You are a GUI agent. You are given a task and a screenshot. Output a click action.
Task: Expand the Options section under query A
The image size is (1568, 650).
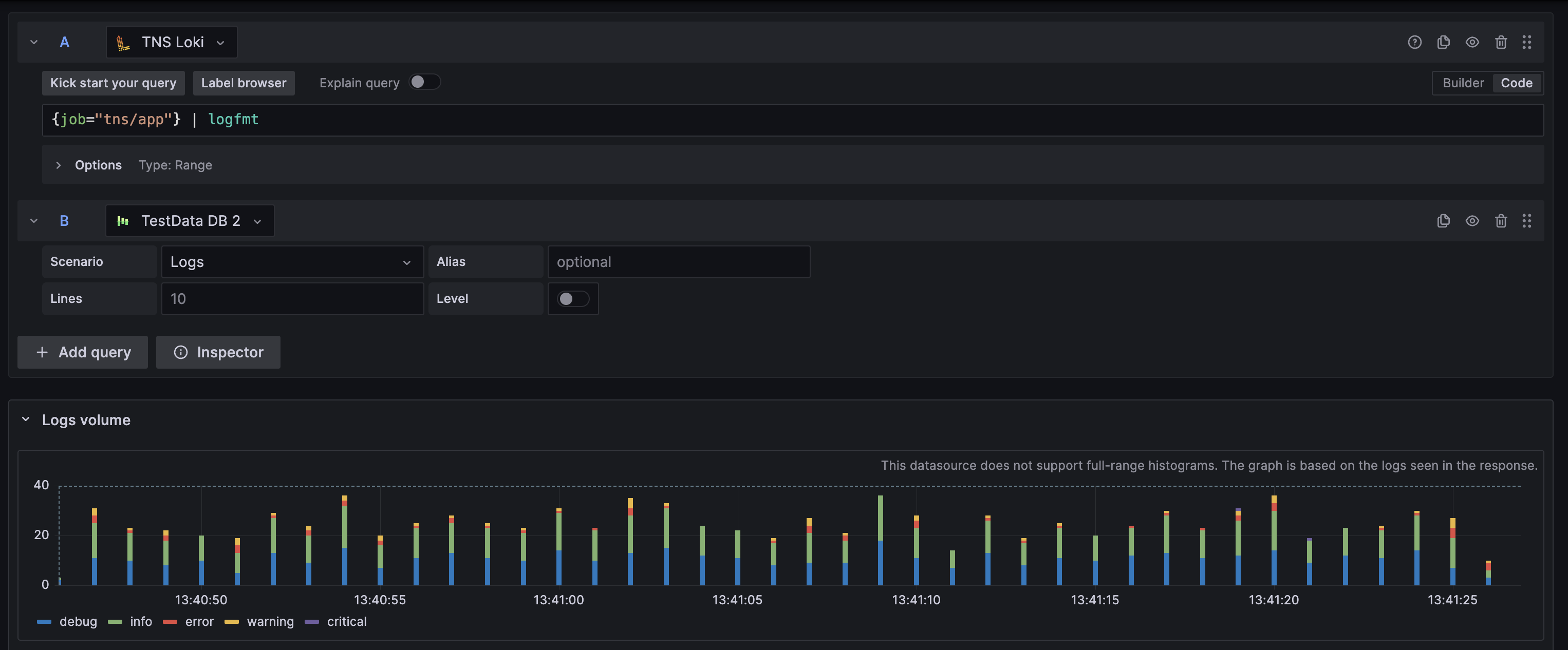click(x=98, y=165)
